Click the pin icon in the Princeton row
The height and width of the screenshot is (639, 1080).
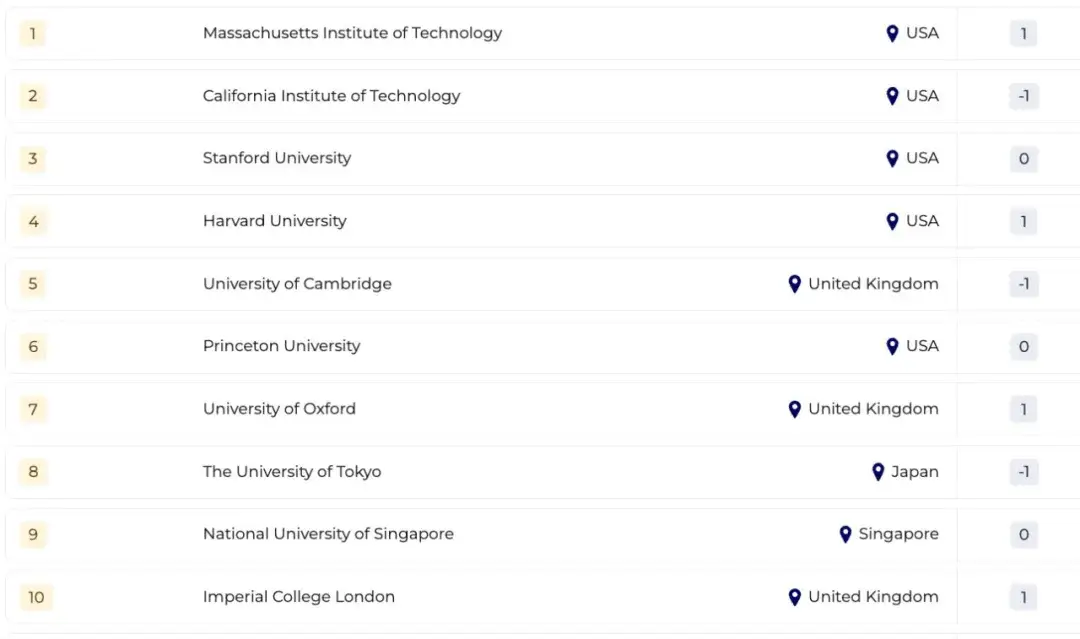[892, 346]
